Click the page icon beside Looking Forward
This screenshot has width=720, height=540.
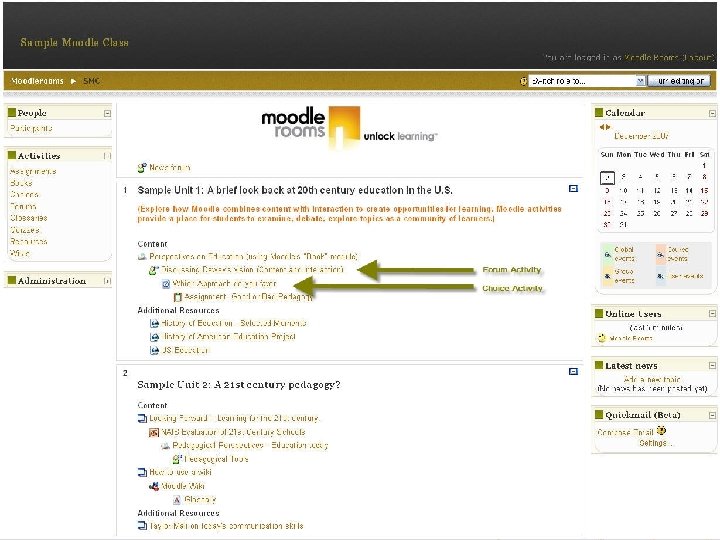[x=142, y=418]
